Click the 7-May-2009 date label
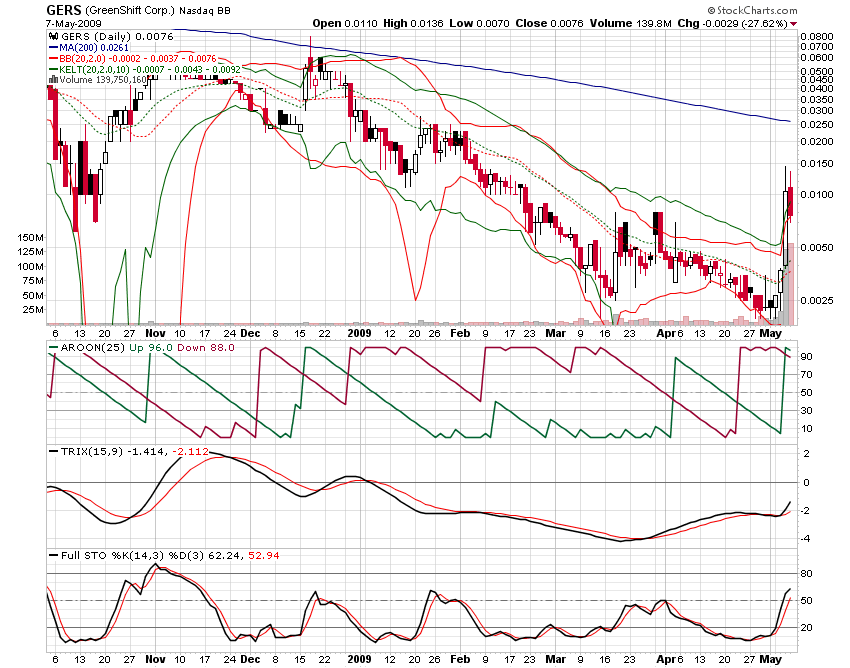 point(73,24)
